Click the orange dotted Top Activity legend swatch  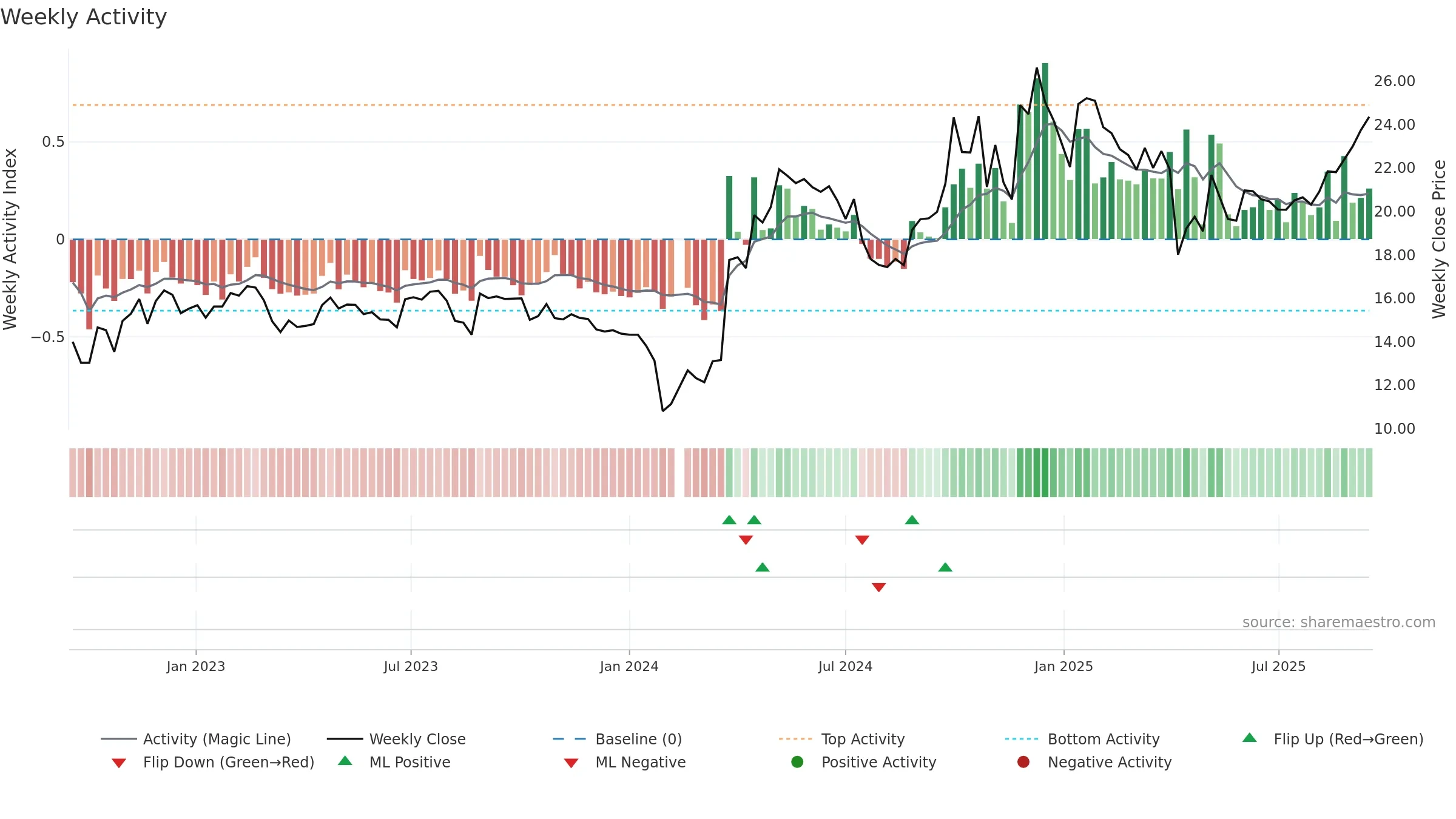point(795,739)
